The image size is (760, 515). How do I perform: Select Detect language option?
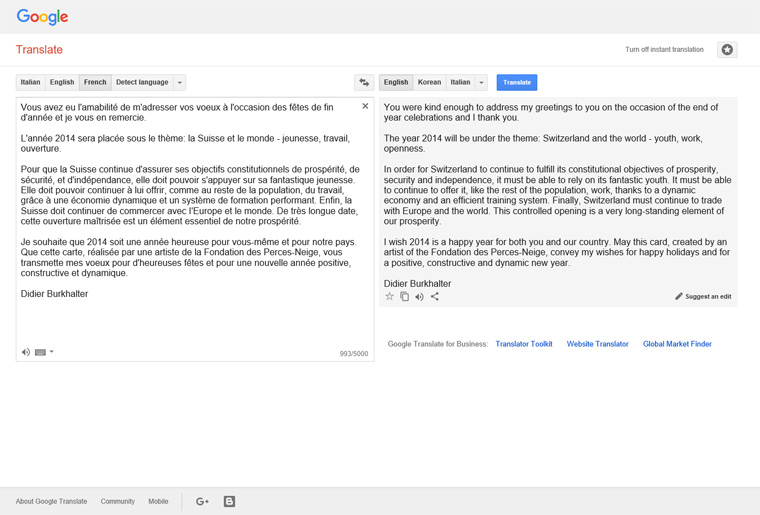click(142, 82)
